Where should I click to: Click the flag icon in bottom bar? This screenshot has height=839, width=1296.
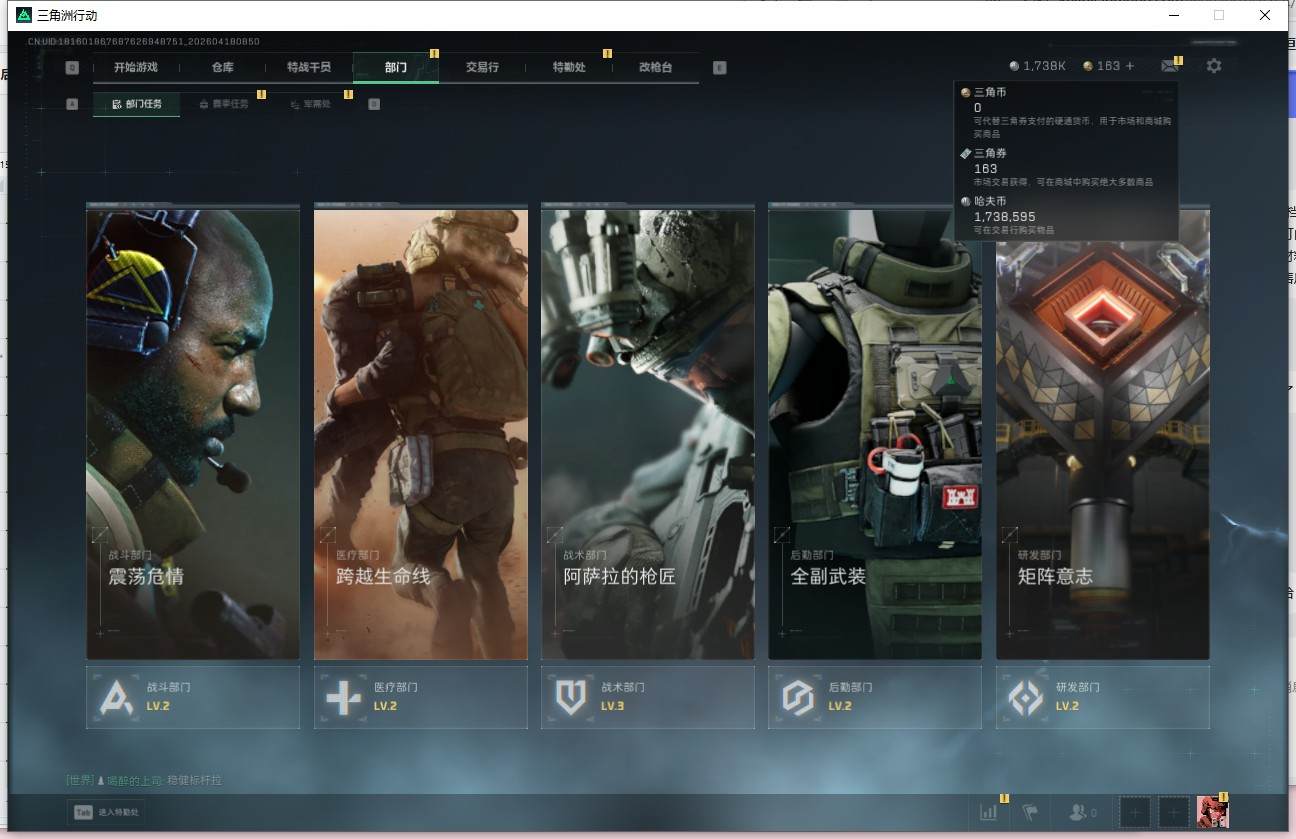pos(1030,812)
